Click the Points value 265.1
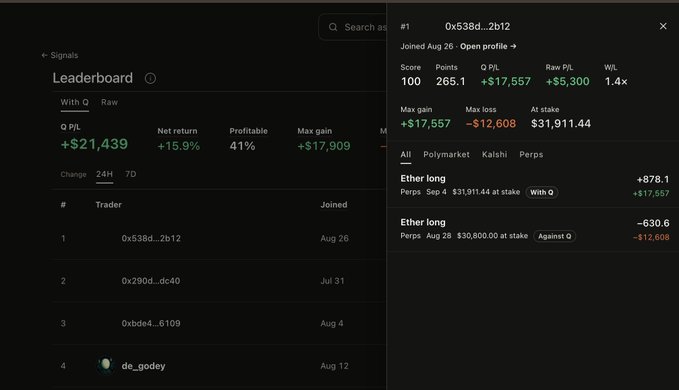The height and width of the screenshot is (390, 679). 450,81
